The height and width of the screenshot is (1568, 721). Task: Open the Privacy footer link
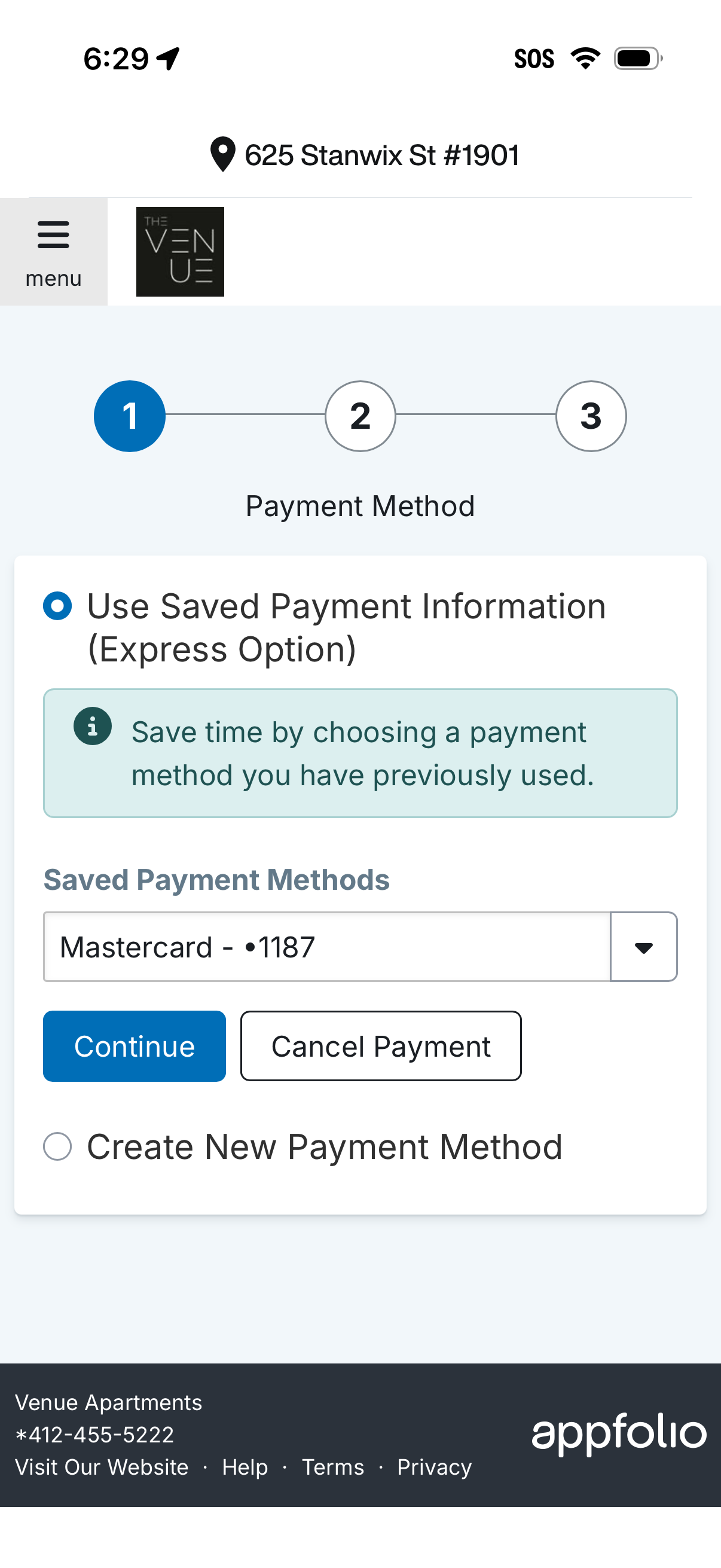coord(434,1467)
